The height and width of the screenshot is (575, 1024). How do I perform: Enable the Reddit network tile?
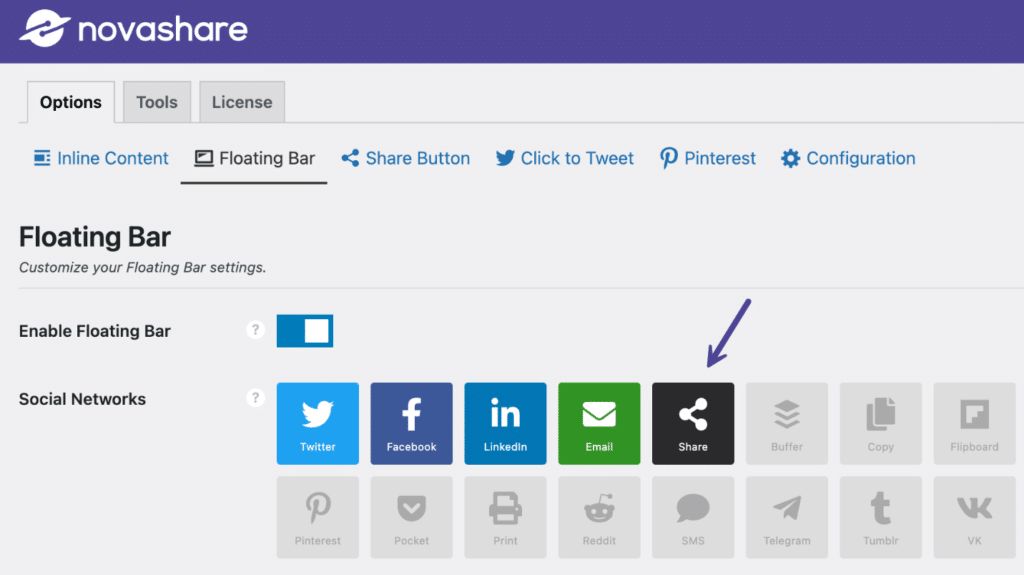click(599, 518)
